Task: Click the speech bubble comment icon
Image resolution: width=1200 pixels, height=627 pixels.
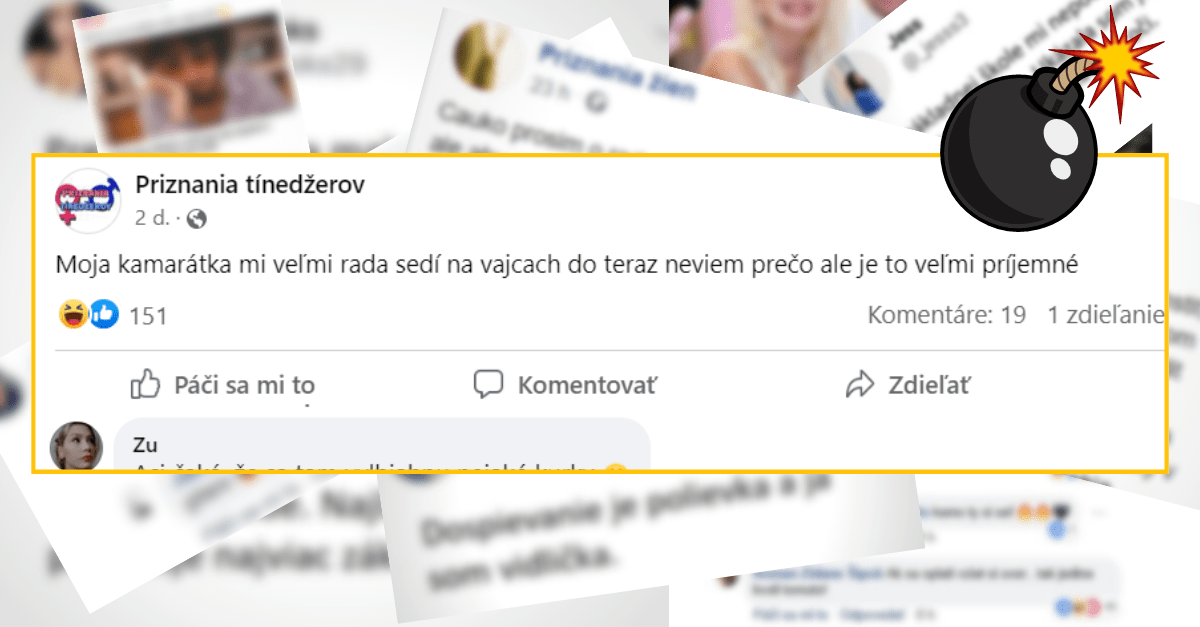Action: tap(487, 384)
